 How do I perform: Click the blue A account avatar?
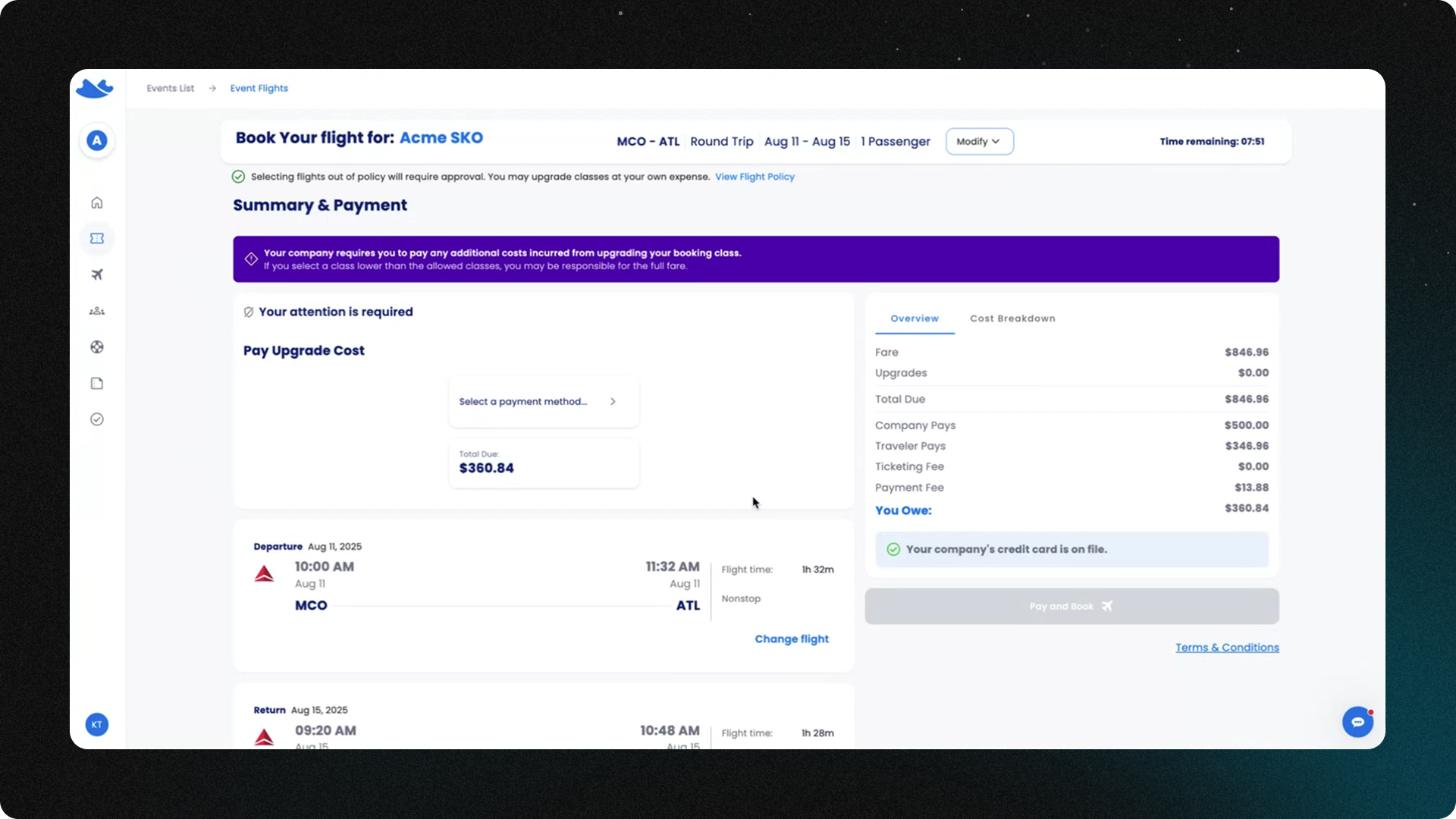click(x=97, y=140)
